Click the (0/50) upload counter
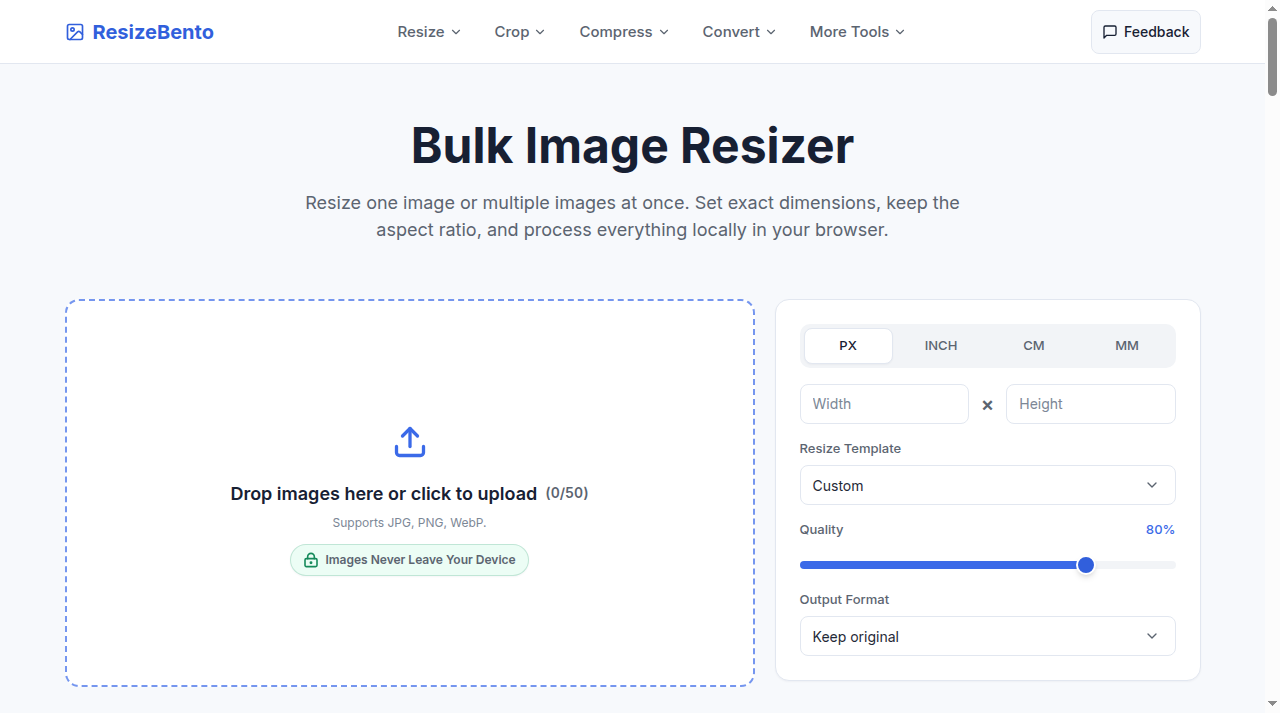This screenshot has height=713, width=1280. [567, 493]
